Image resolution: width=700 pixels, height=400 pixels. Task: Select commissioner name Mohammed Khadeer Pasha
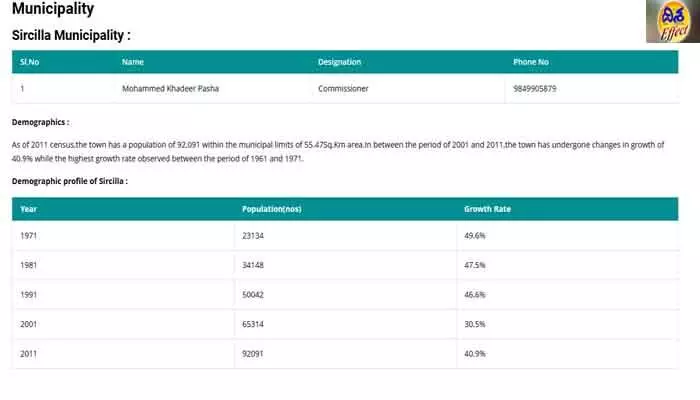tap(171, 88)
